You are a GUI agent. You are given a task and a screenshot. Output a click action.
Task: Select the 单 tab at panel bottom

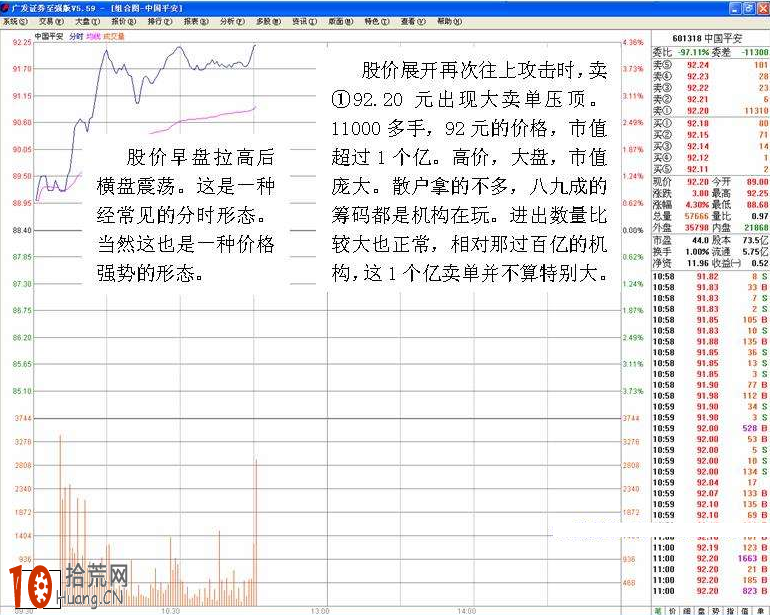point(760,611)
